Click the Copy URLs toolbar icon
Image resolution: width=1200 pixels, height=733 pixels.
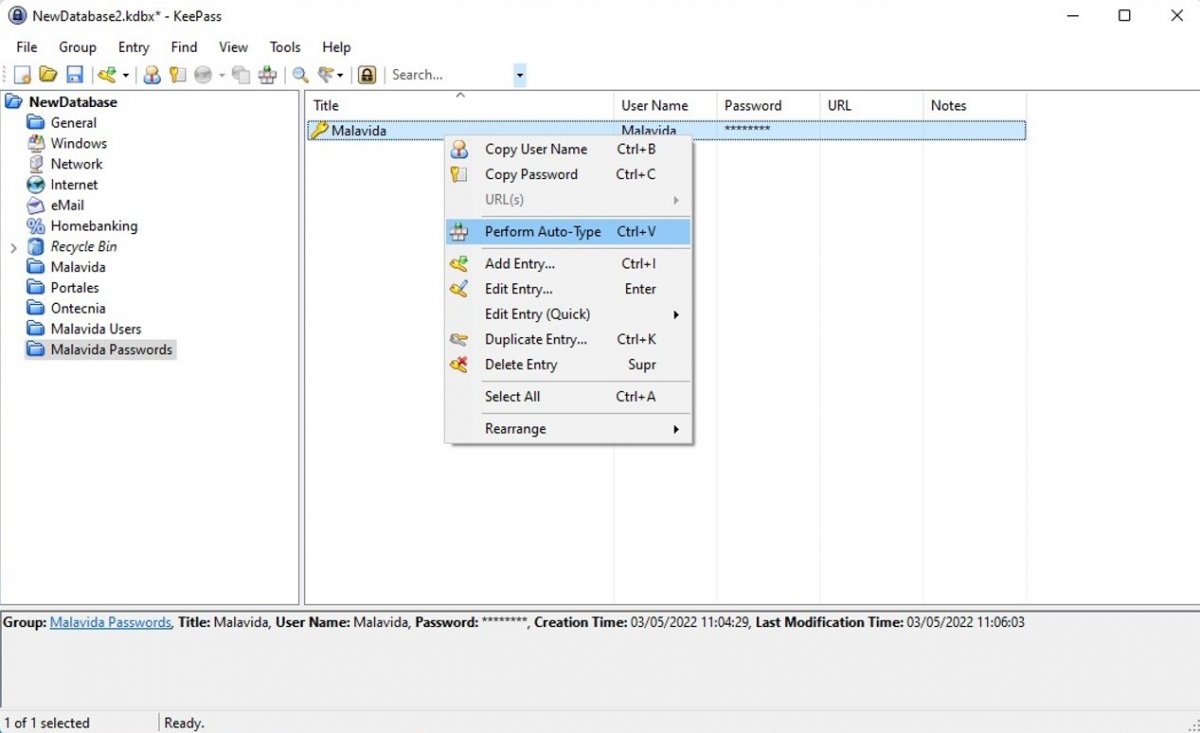pos(241,75)
